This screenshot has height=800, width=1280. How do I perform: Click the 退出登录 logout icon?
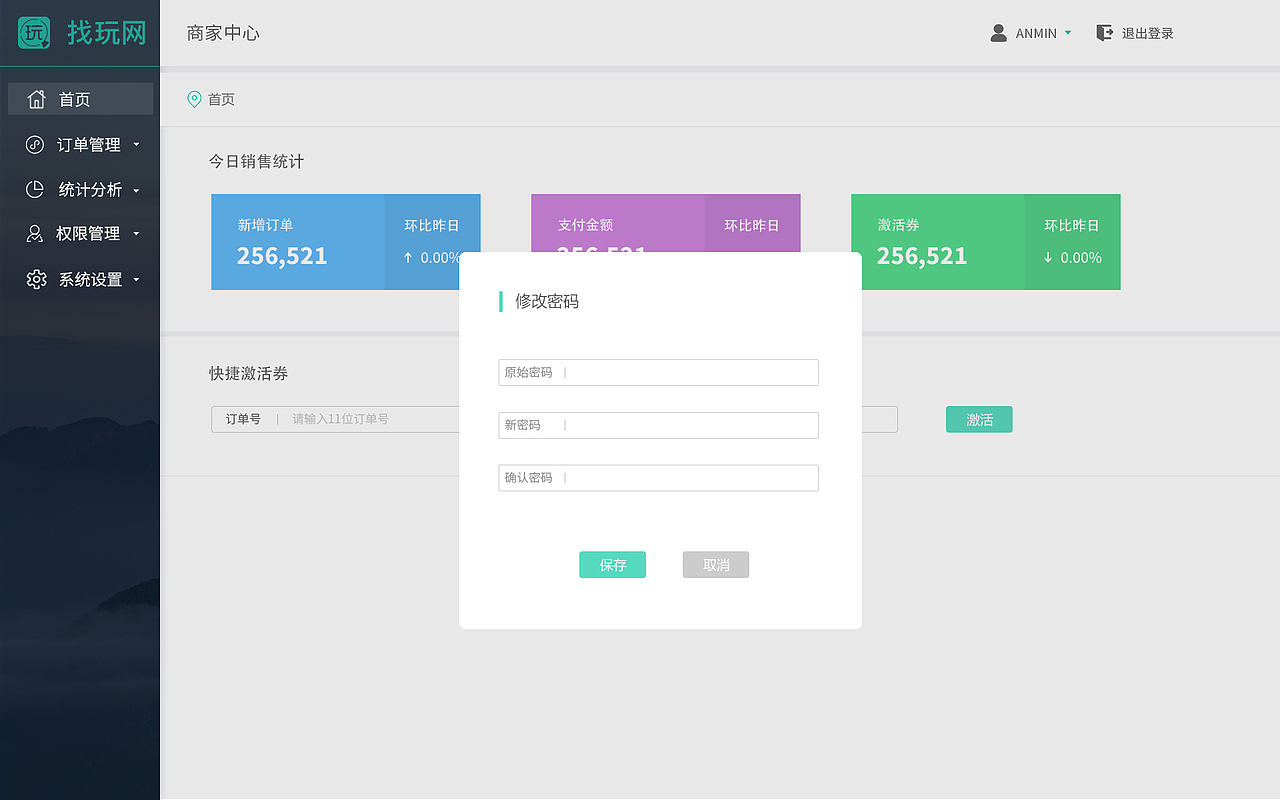tap(1104, 33)
